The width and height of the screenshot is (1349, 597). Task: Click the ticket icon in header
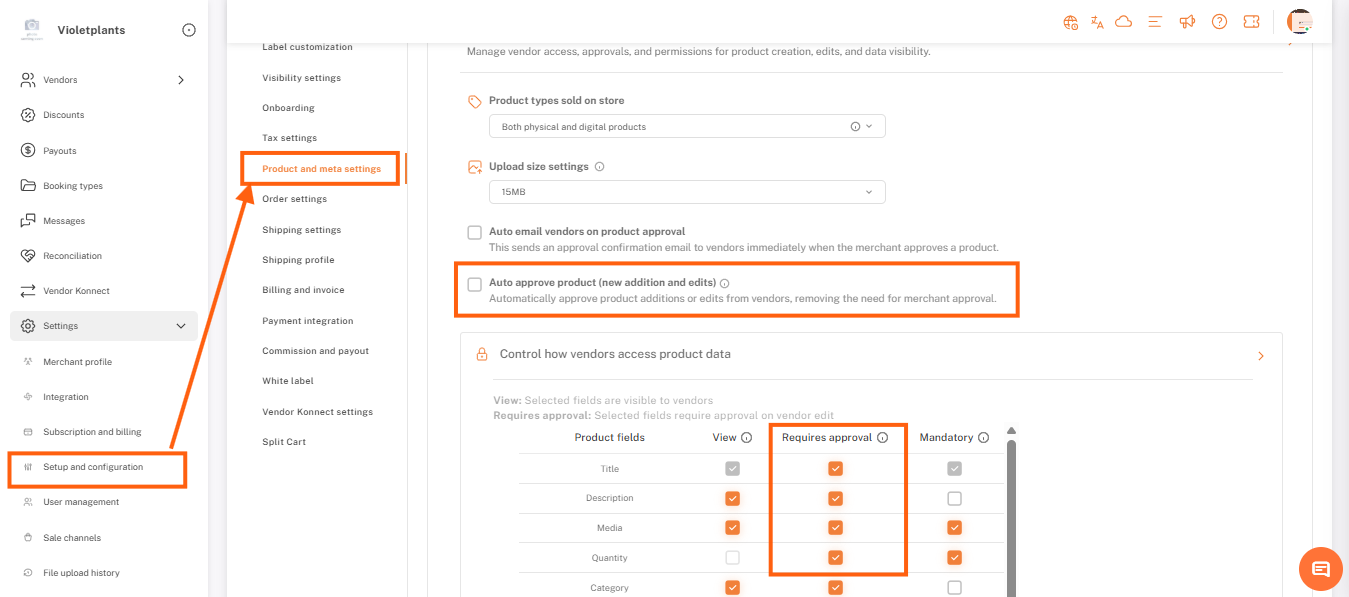point(1250,22)
